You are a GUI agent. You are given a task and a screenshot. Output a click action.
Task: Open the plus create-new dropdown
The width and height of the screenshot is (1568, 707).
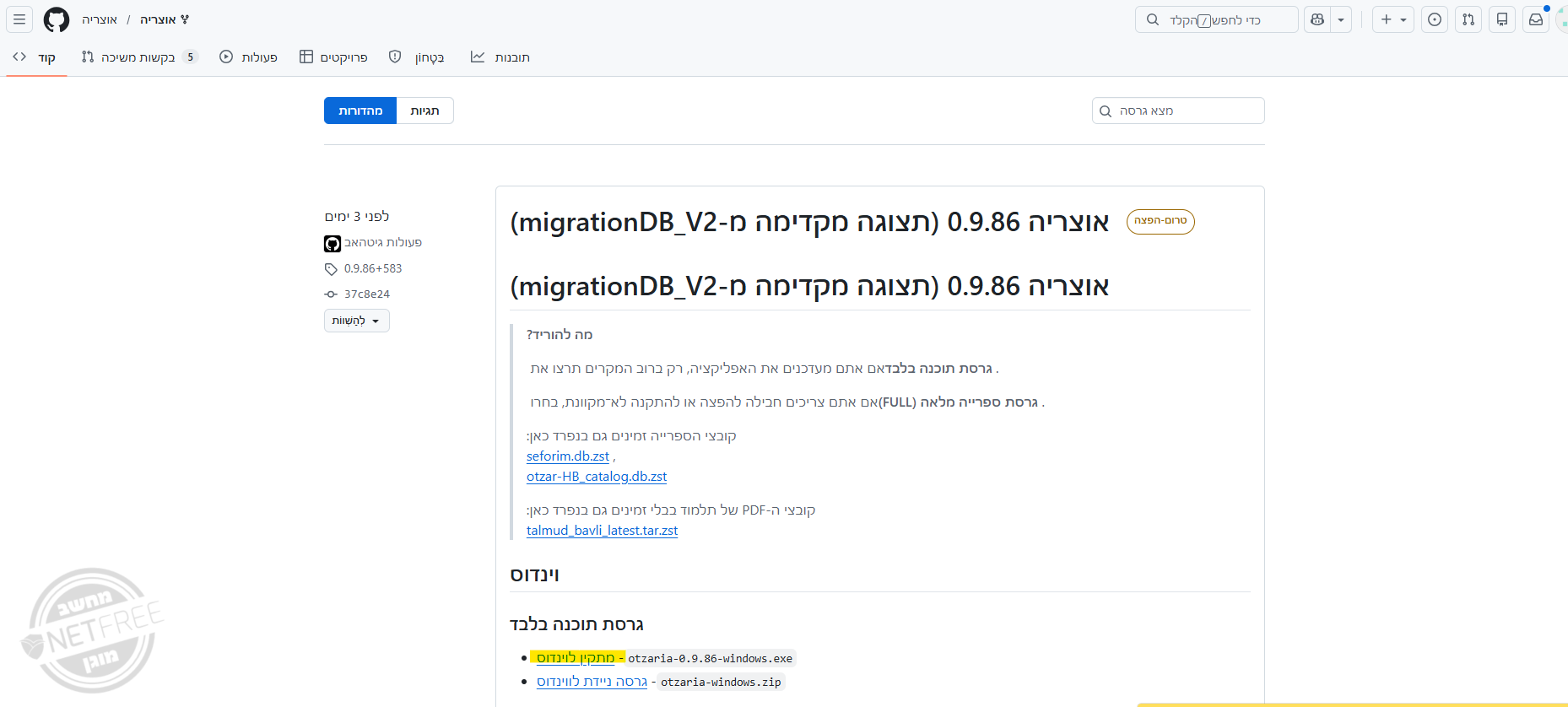1393,19
